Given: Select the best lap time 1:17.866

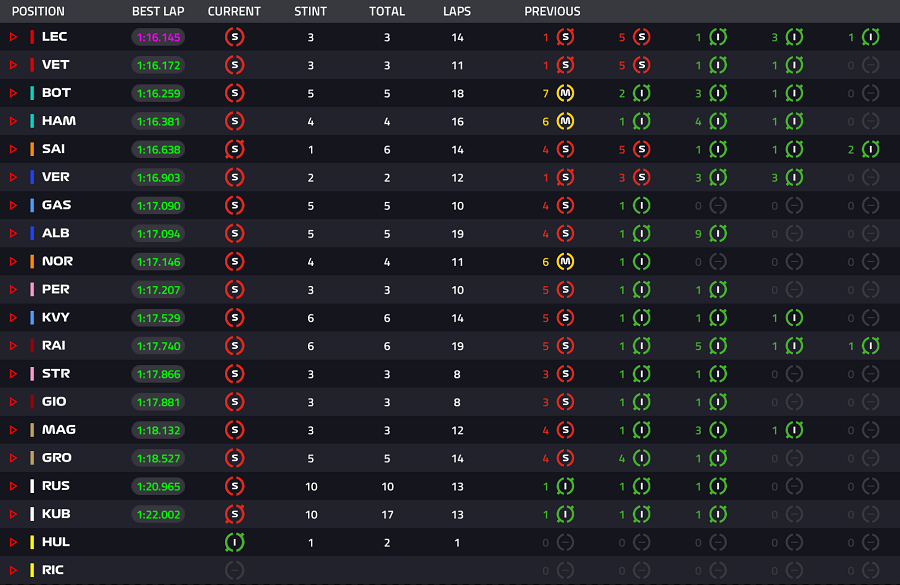Looking at the screenshot, I should tap(158, 374).
